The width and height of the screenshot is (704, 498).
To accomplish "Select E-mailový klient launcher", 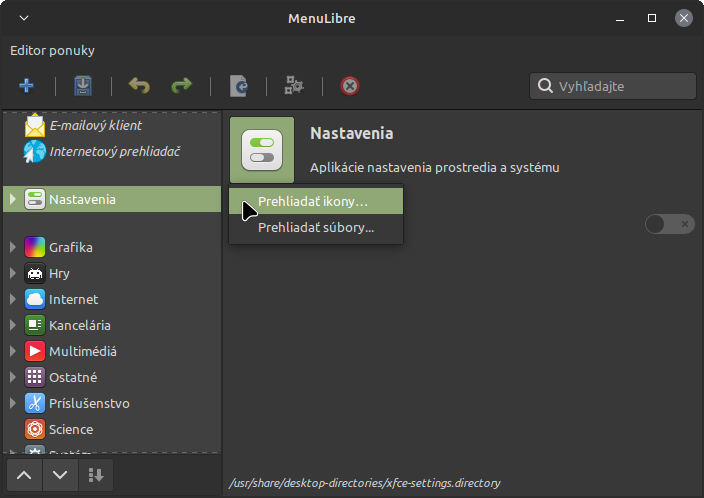I will pos(95,126).
